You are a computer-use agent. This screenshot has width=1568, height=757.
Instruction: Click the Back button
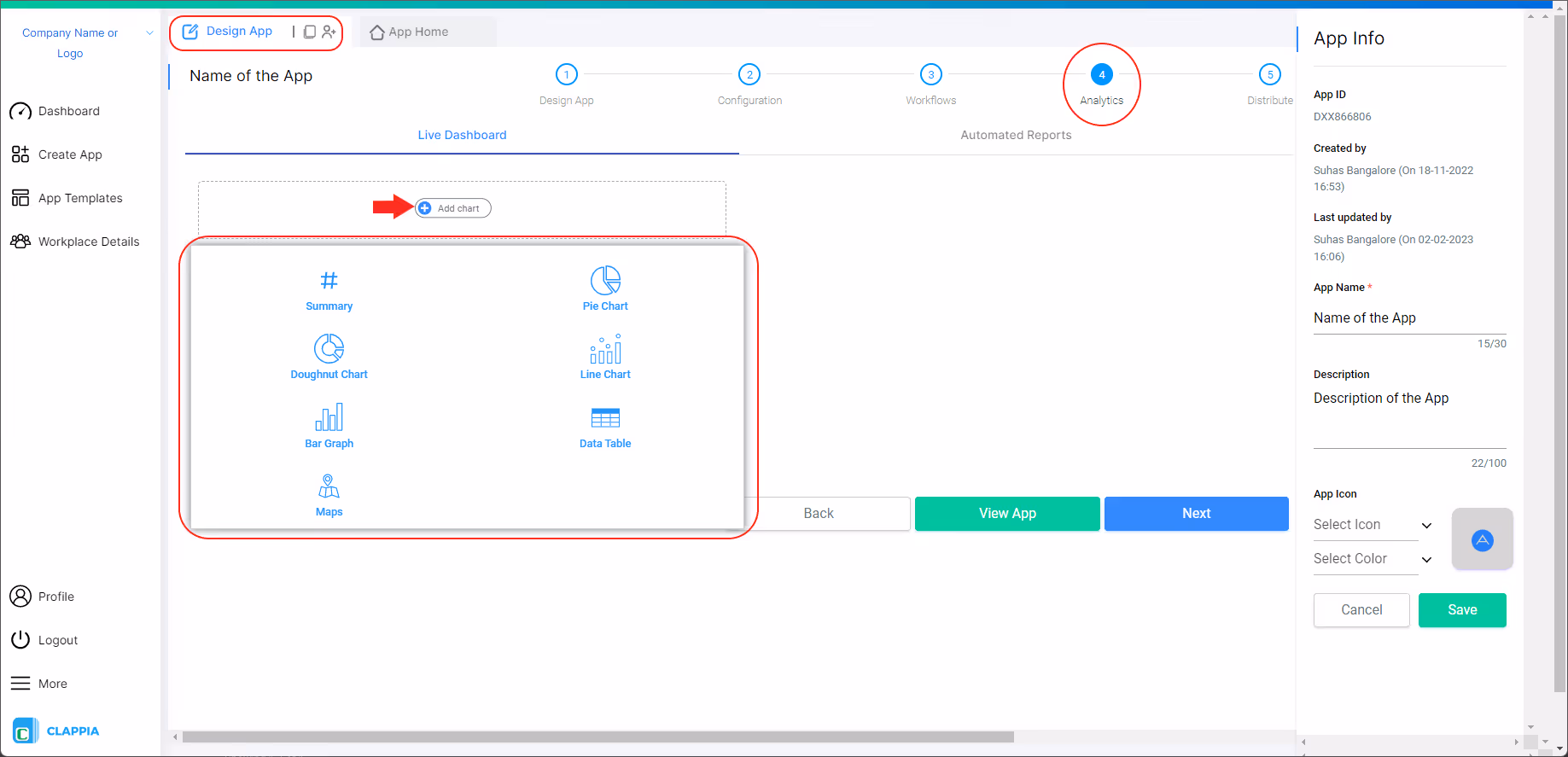pos(819,514)
